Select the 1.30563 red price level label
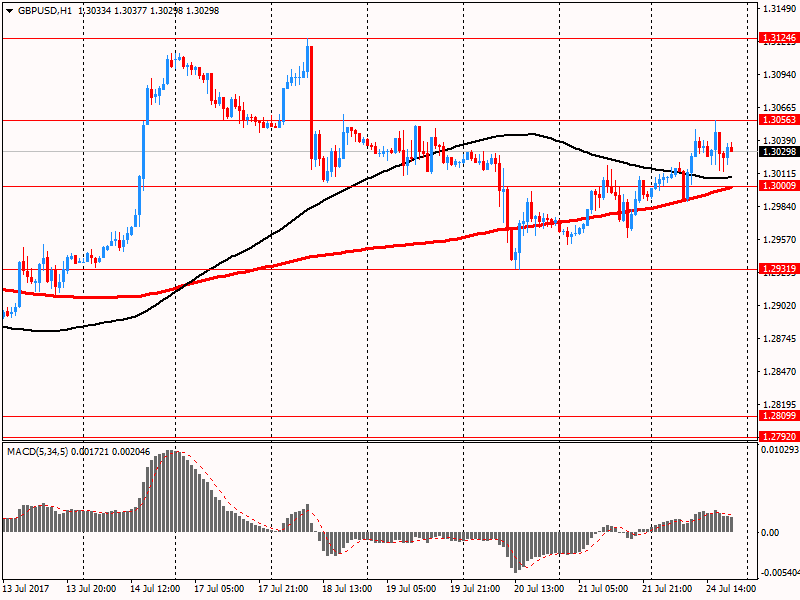 (x=779, y=120)
